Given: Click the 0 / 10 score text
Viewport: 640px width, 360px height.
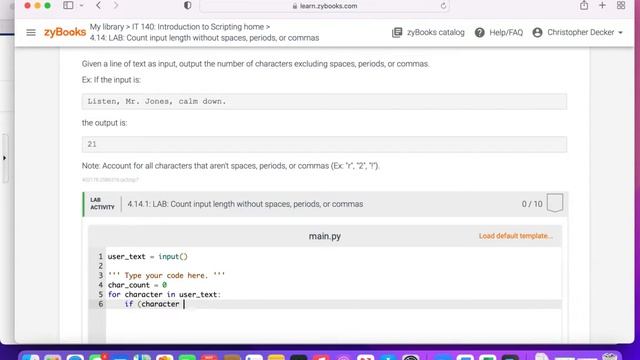Looking at the screenshot, I should 532,204.
